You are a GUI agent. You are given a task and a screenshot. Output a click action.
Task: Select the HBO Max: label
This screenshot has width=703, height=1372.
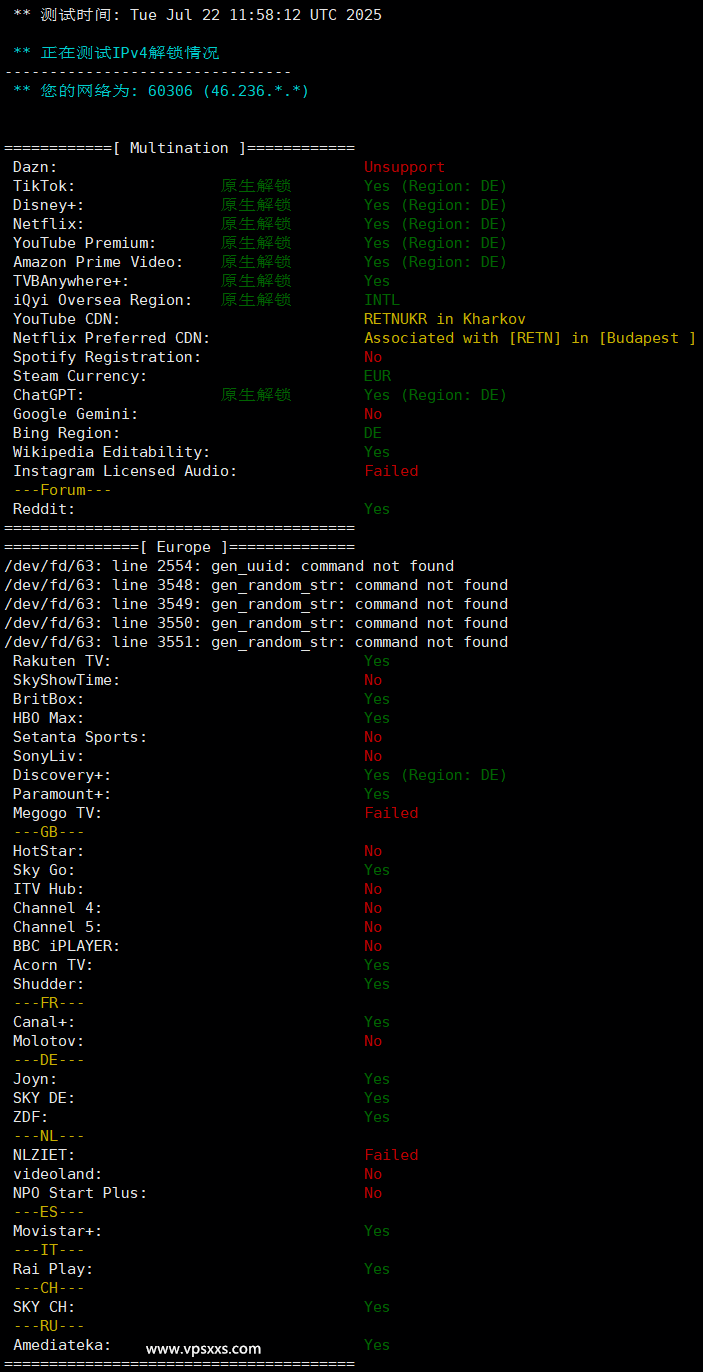click(49, 718)
